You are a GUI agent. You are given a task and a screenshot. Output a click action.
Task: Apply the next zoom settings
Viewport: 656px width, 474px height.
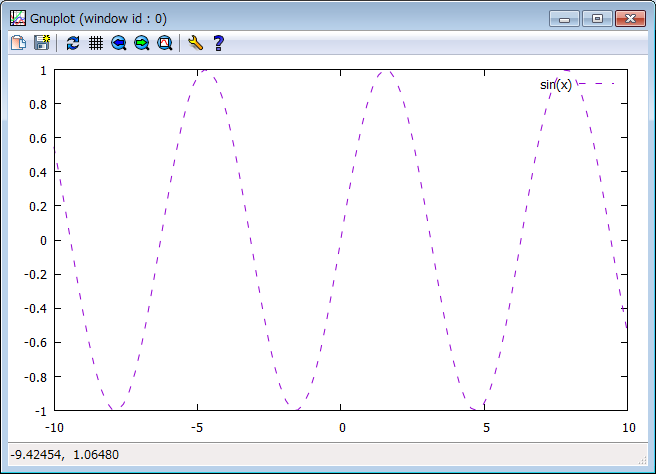[x=142, y=43]
